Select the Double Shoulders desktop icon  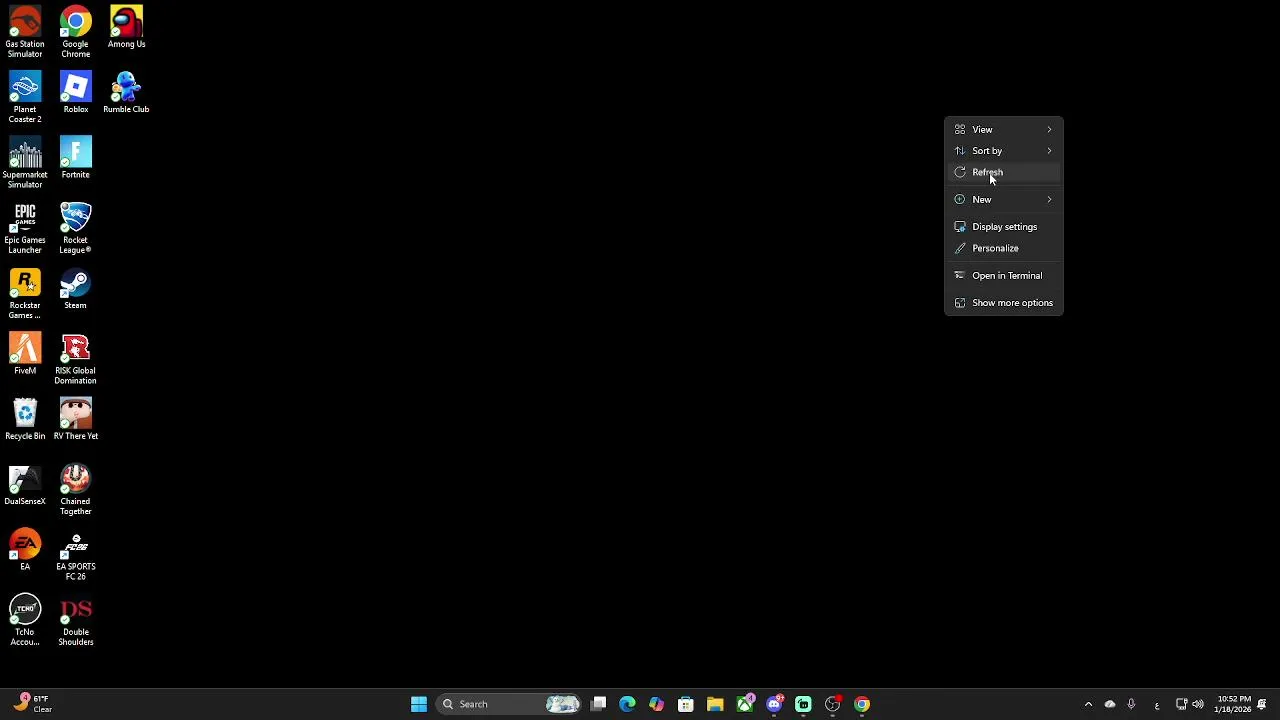(75, 620)
